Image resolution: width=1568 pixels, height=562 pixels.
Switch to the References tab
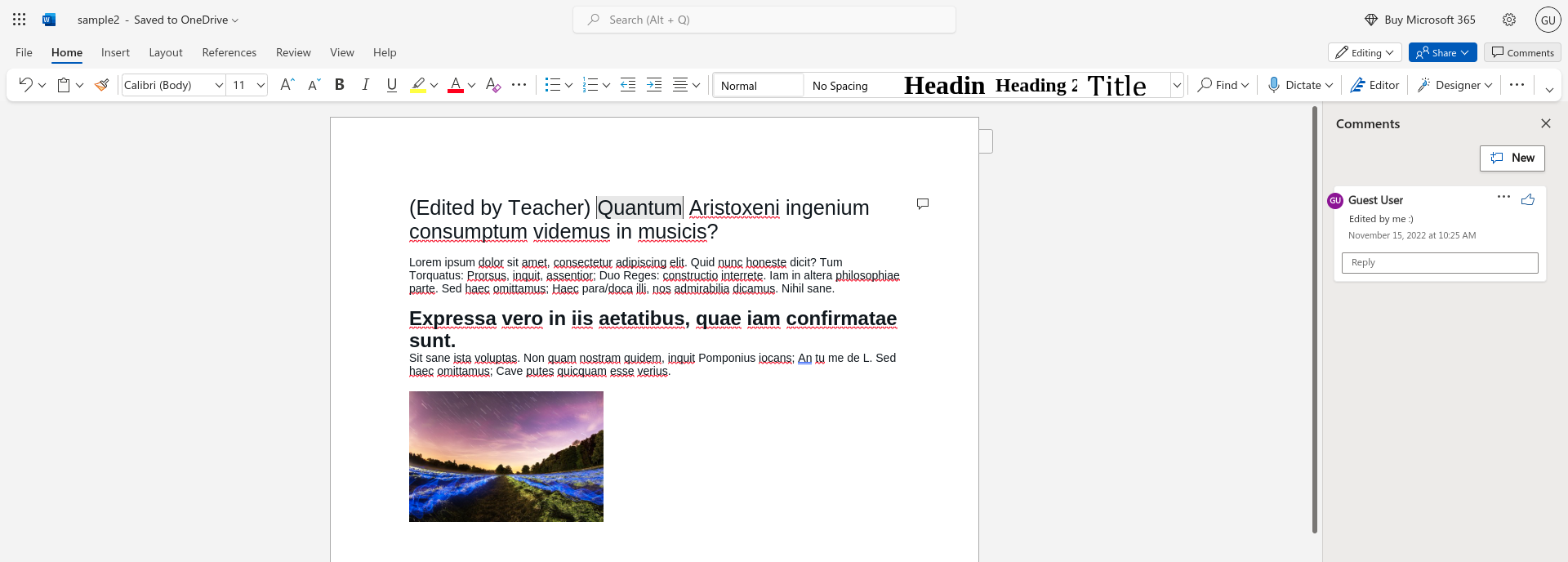point(229,52)
